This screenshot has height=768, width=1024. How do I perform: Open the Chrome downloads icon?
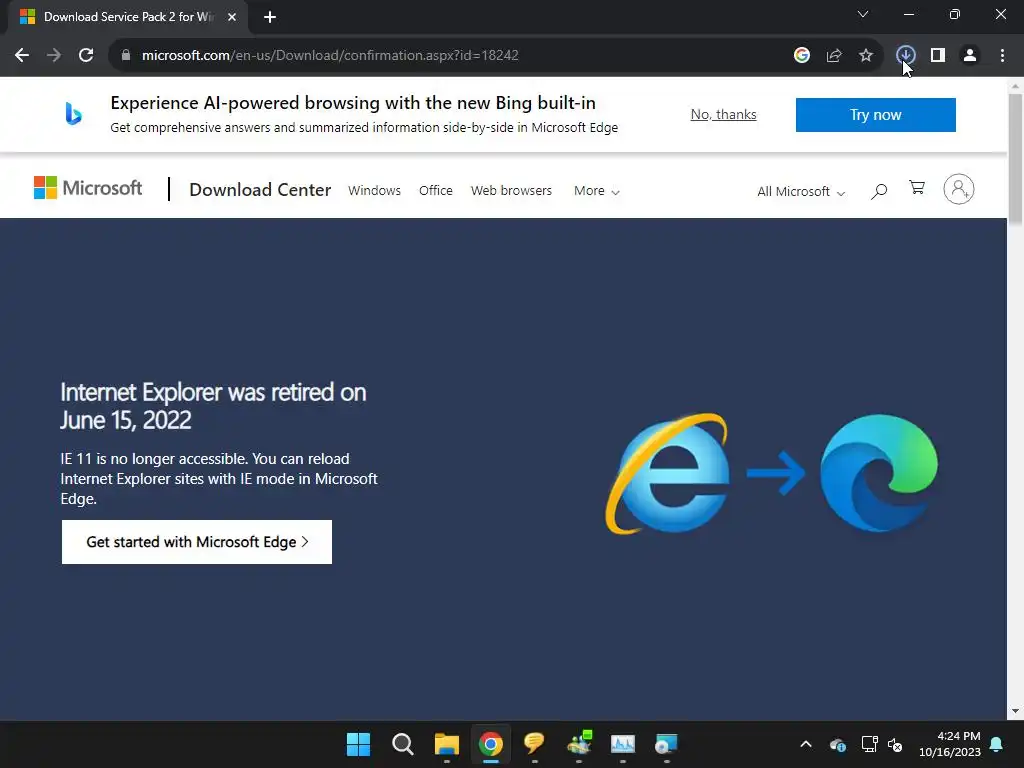(905, 56)
